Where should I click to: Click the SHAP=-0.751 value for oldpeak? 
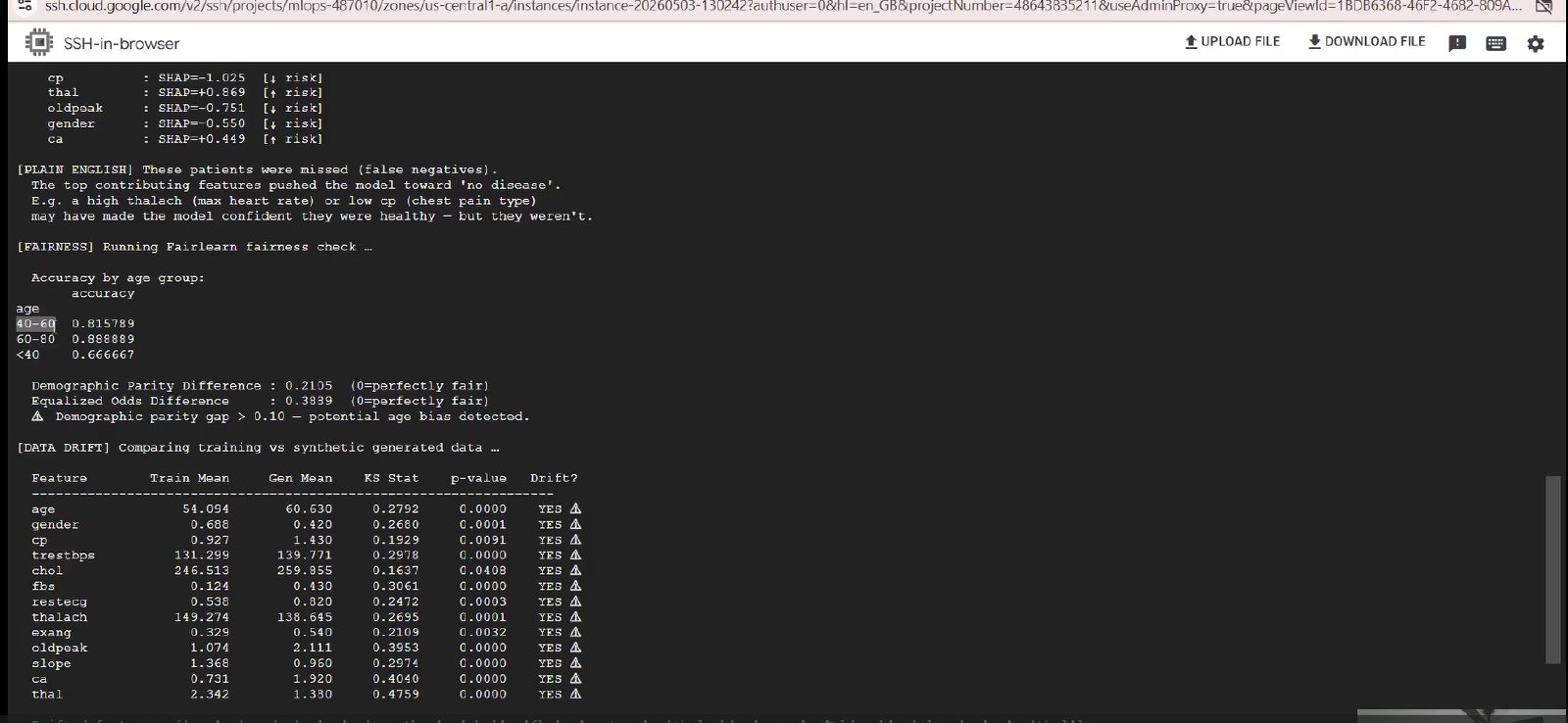(x=202, y=109)
